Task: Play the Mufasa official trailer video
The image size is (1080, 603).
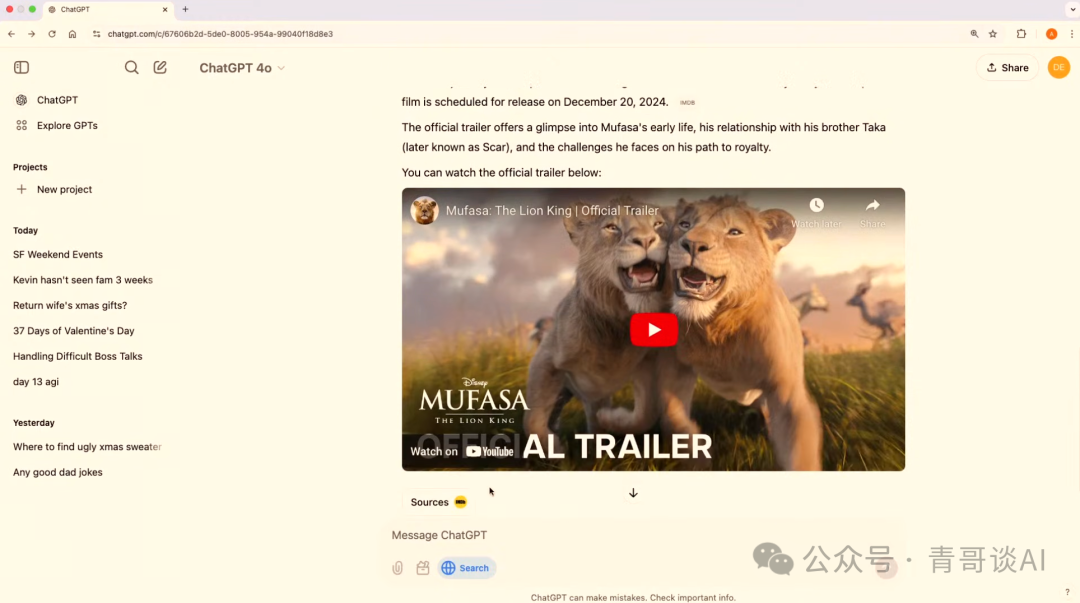Action: [653, 330]
